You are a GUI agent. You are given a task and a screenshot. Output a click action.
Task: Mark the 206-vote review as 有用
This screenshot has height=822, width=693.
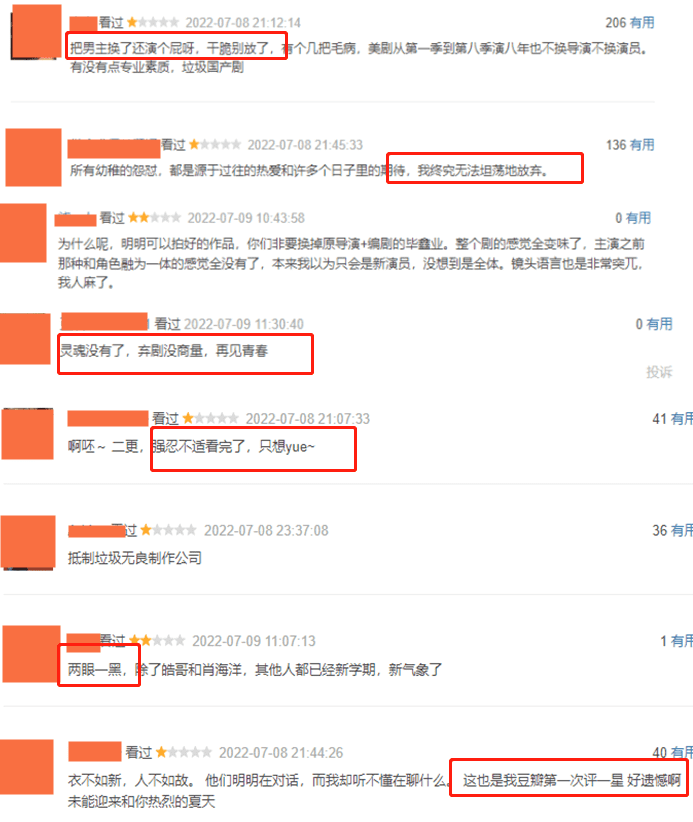[642, 23]
